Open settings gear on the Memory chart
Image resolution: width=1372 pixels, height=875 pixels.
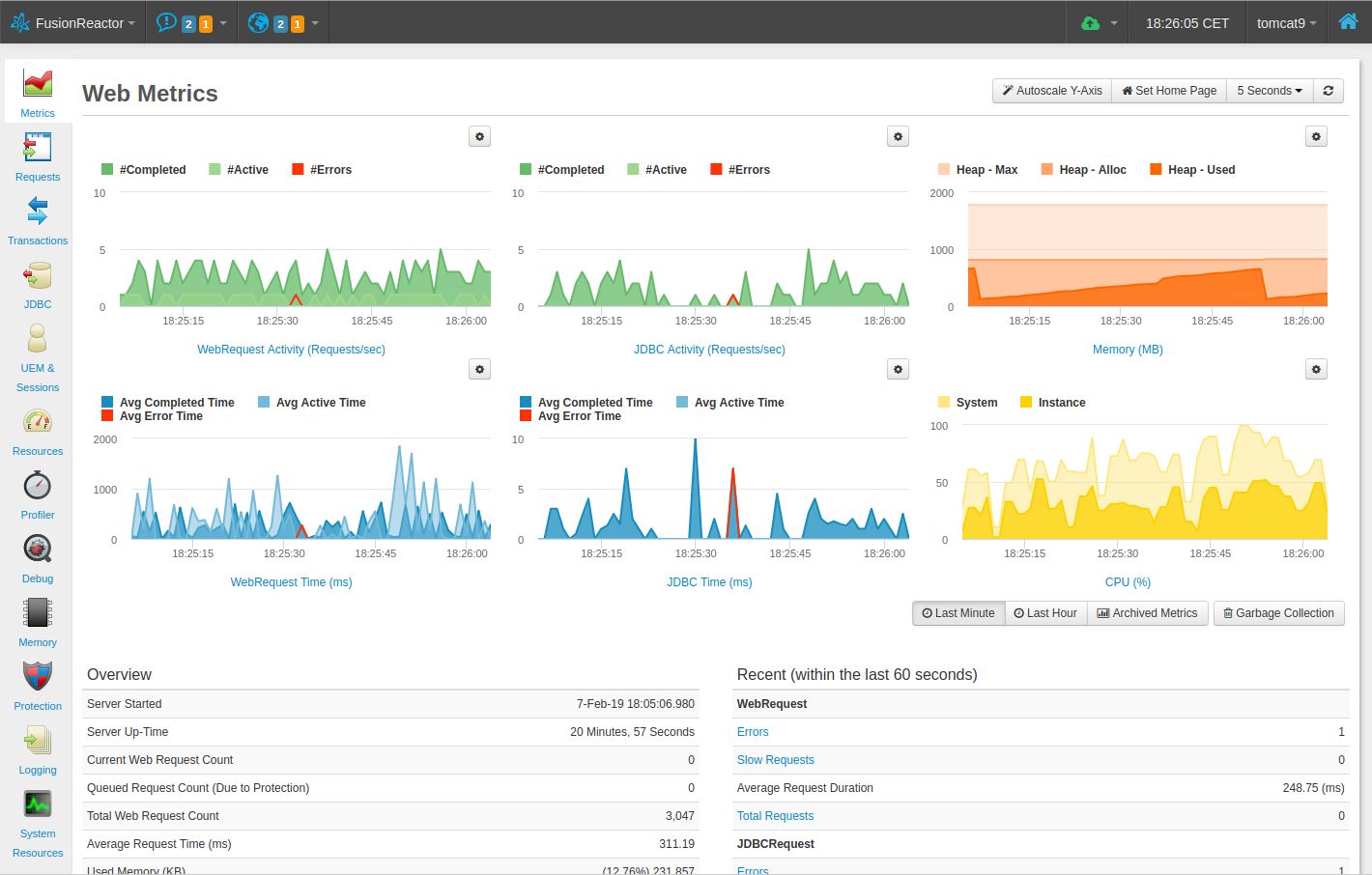click(x=1315, y=136)
